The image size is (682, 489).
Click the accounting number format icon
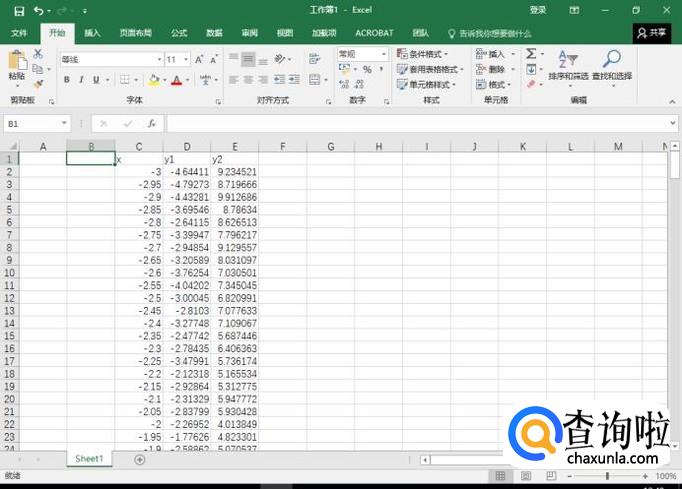click(x=344, y=69)
